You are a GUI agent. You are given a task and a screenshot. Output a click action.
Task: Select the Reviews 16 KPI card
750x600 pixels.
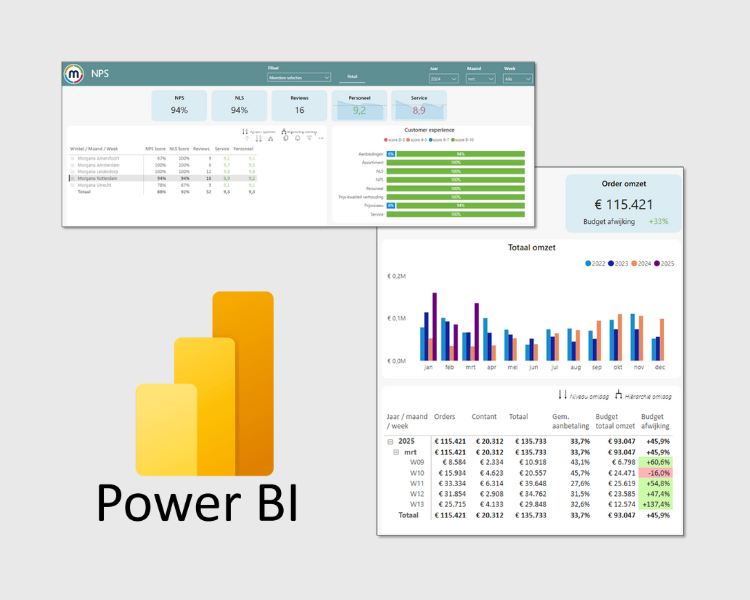[299, 105]
